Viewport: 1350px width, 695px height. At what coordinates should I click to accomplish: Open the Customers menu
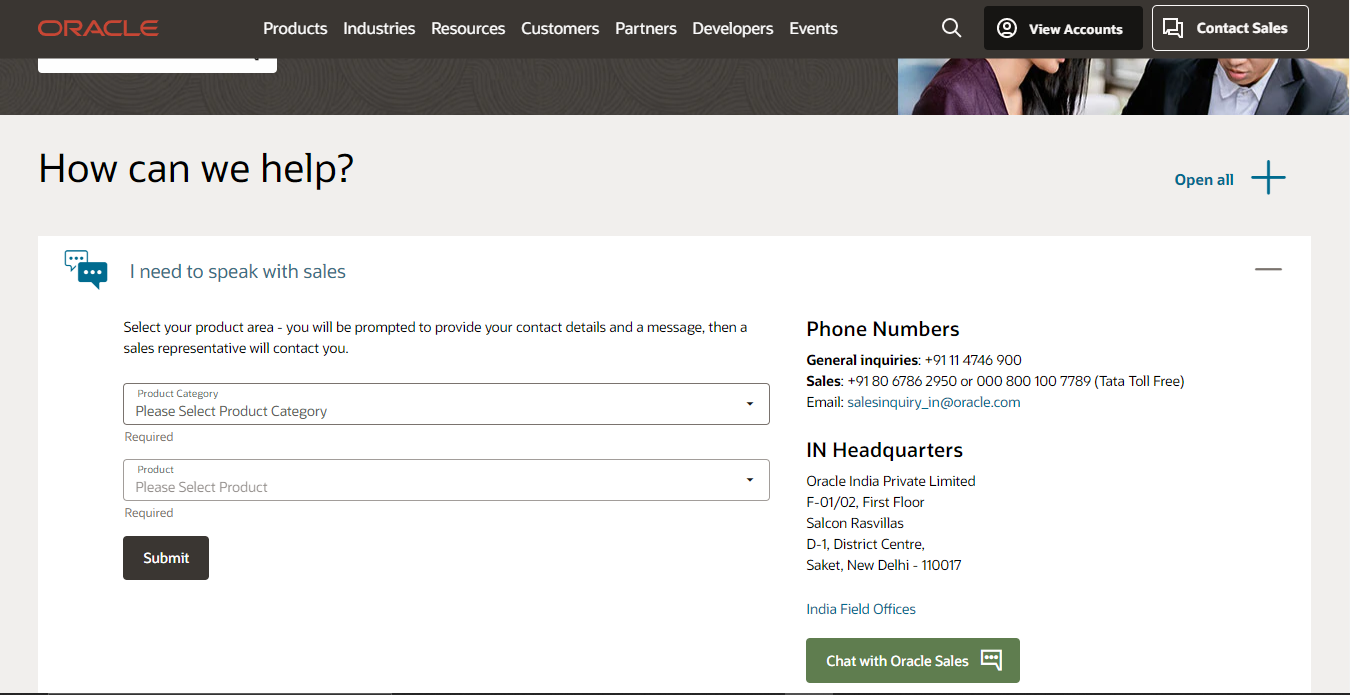(x=560, y=28)
